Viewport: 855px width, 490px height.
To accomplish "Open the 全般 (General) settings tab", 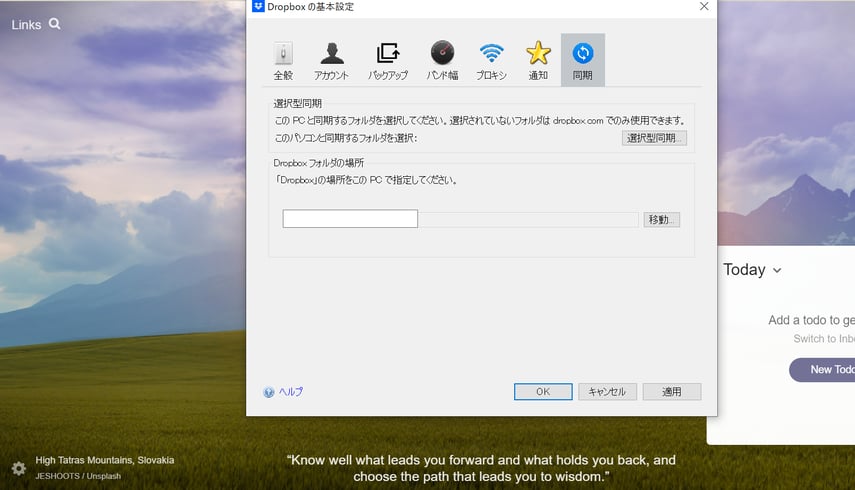I will (x=283, y=60).
